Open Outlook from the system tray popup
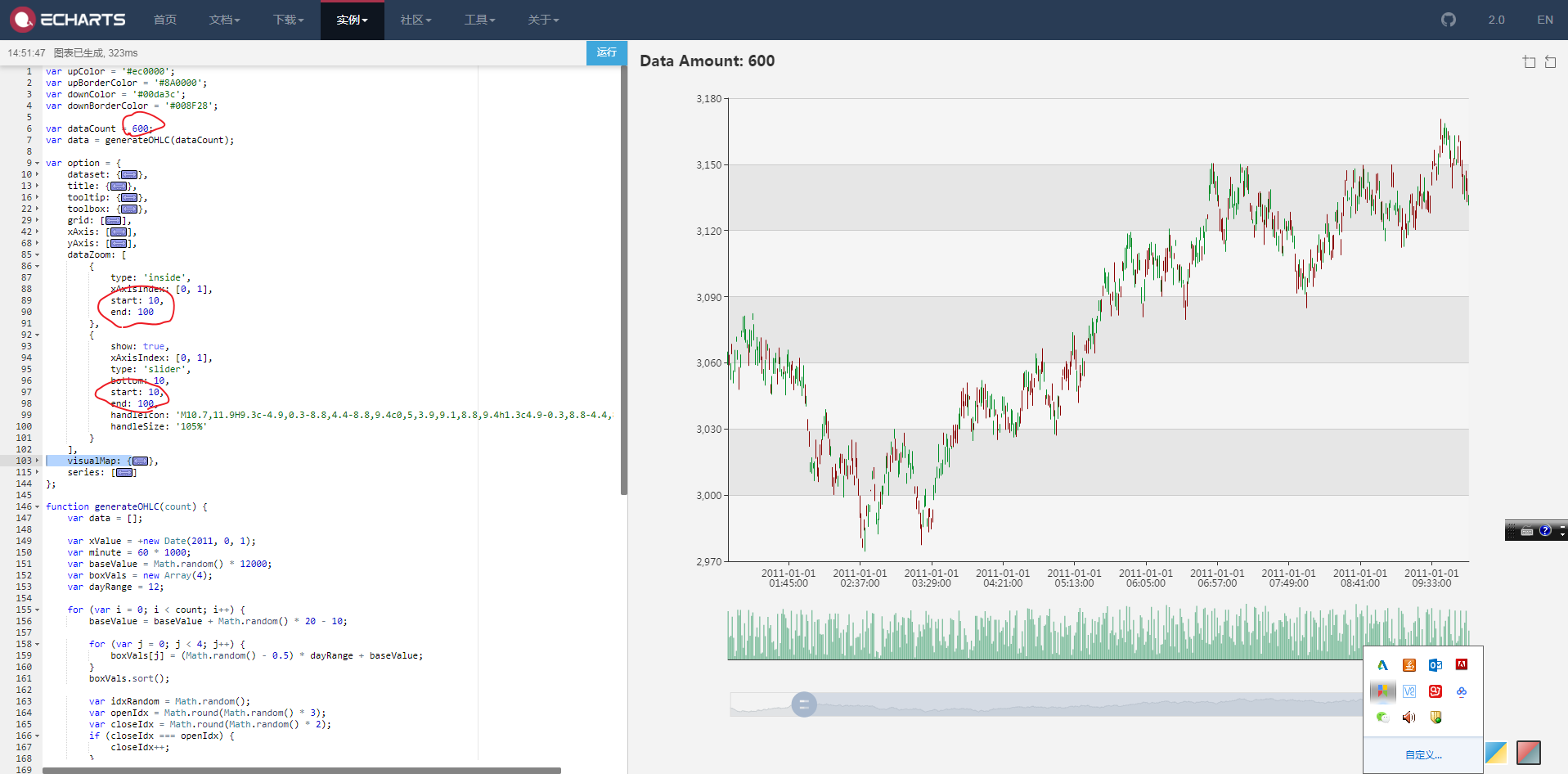 click(1435, 665)
